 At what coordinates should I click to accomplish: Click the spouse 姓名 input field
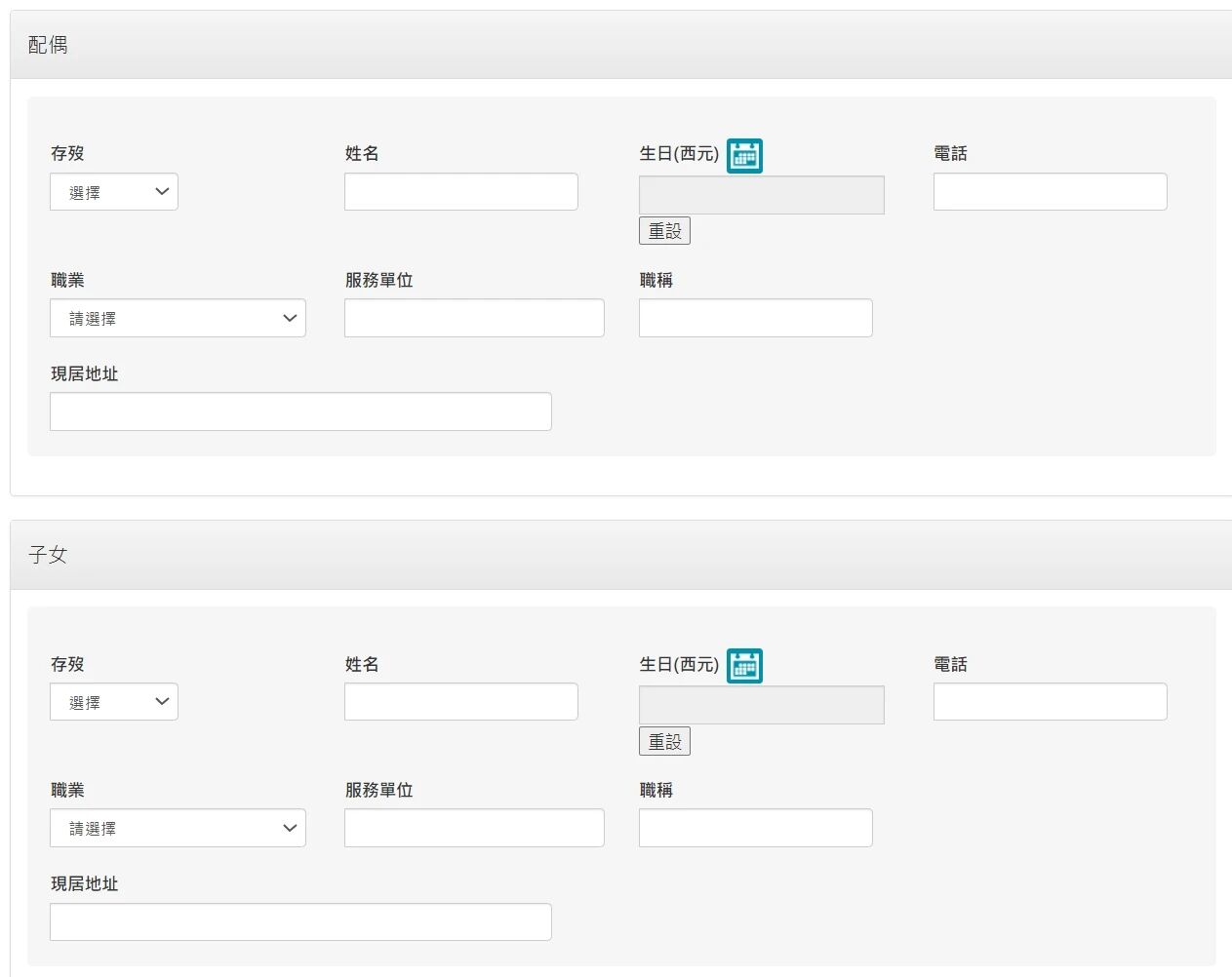click(x=460, y=192)
